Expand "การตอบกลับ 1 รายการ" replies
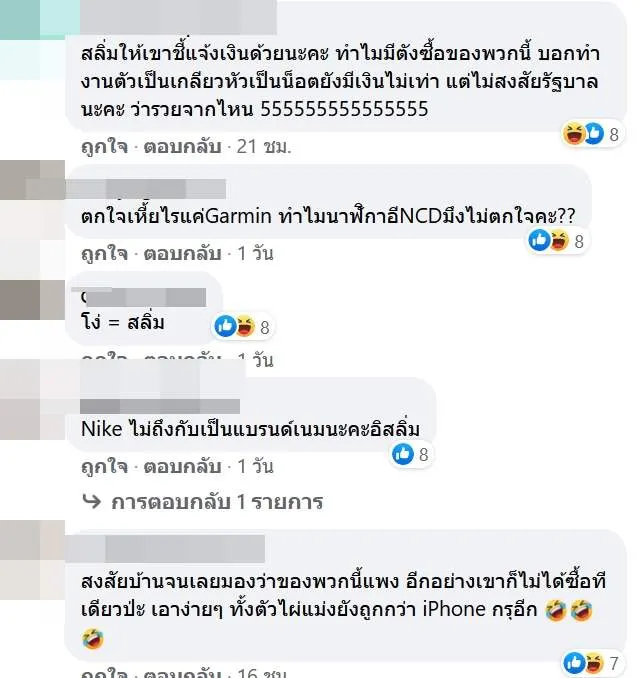Viewport: 640px width, 678px height. 217,502
